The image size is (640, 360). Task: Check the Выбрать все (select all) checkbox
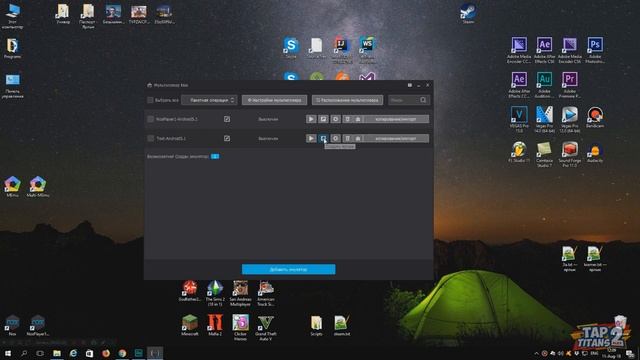coord(150,100)
